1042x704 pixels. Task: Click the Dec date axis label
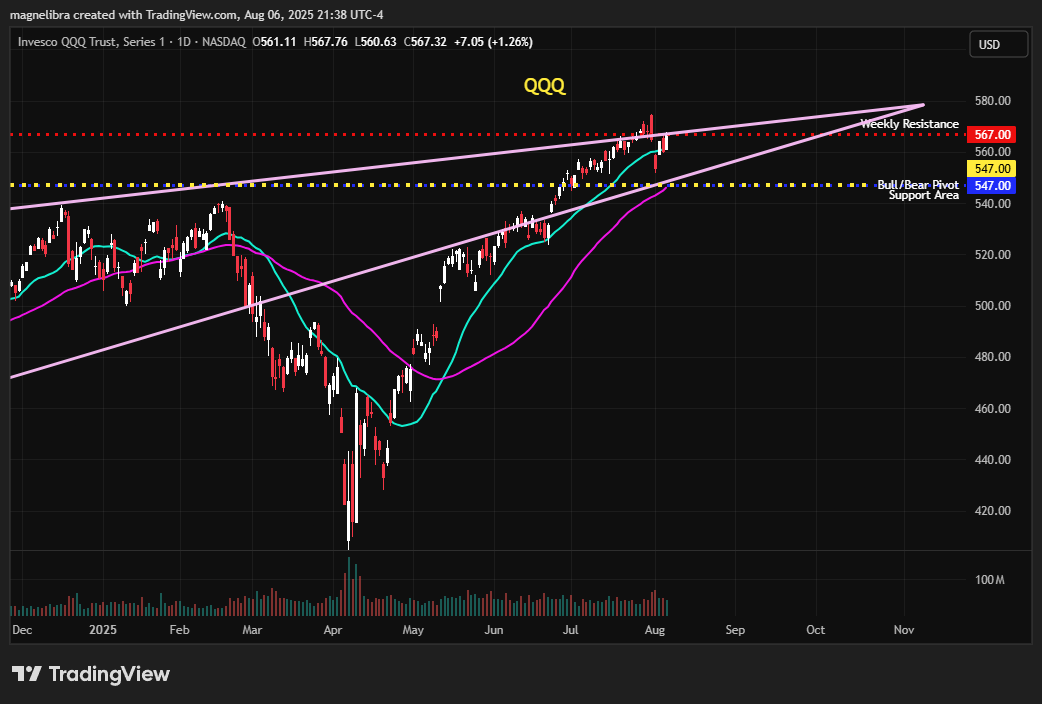pyautogui.click(x=22, y=630)
